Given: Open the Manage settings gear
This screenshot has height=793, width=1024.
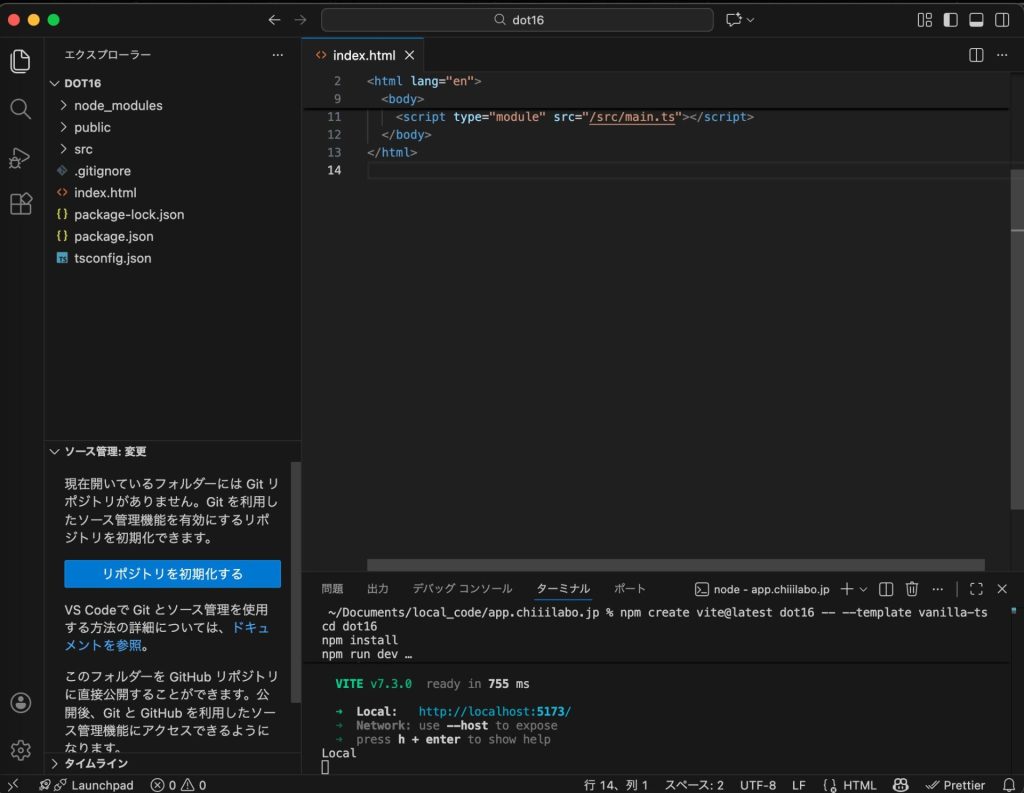Looking at the screenshot, I should [20, 750].
